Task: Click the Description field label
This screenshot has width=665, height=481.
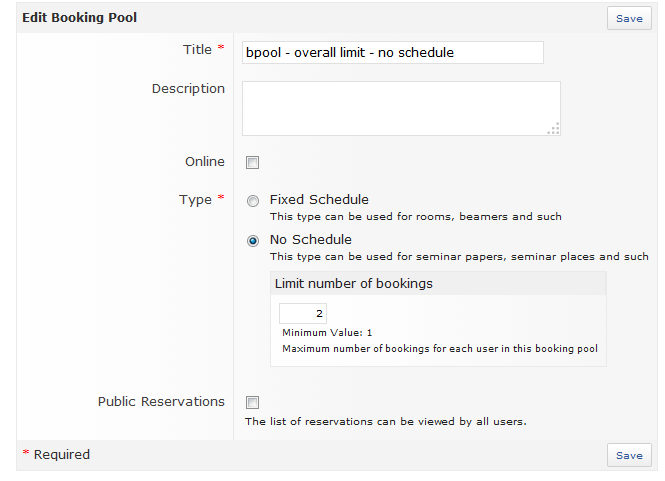Action: click(188, 89)
